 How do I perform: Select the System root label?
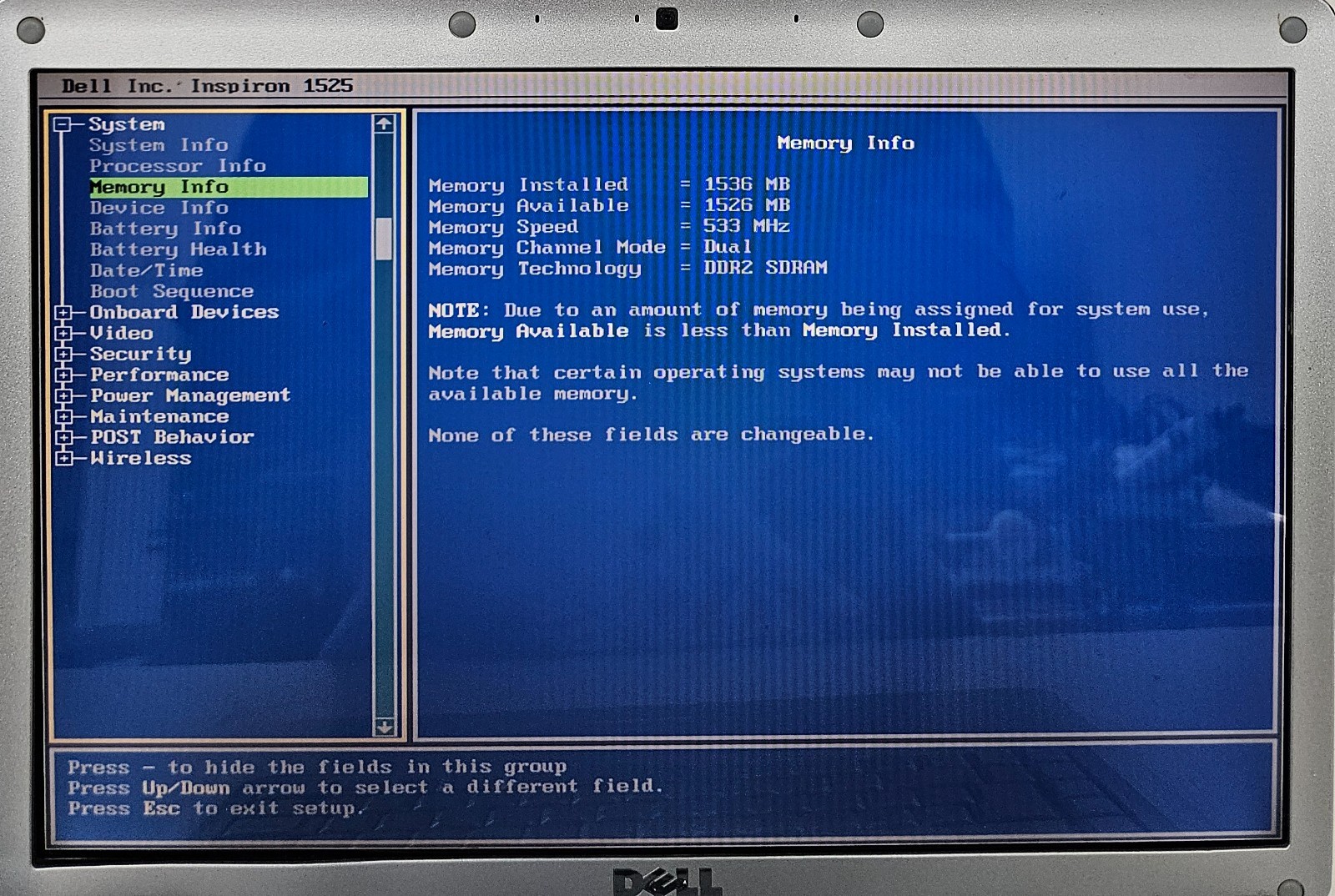click(x=127, y=124)
